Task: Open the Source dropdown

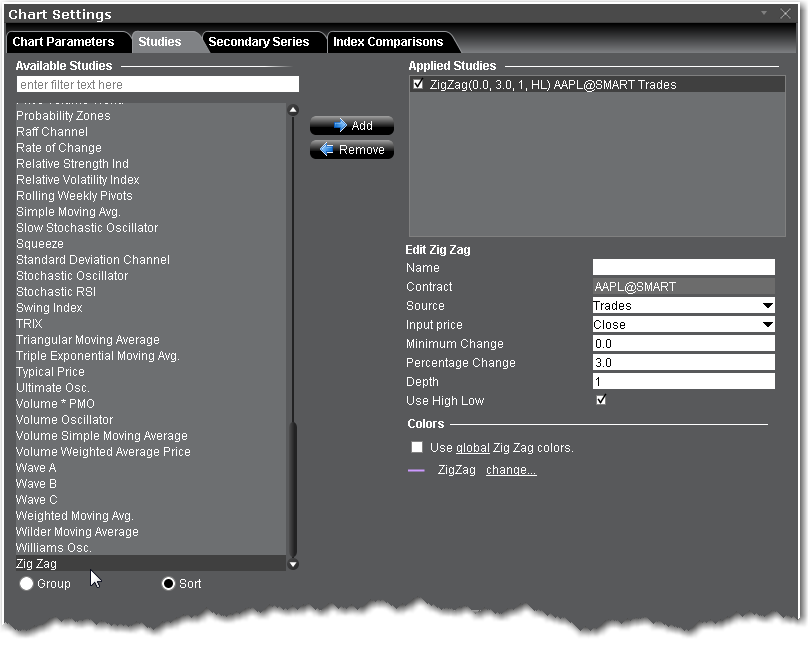Action: coord(683,306)
